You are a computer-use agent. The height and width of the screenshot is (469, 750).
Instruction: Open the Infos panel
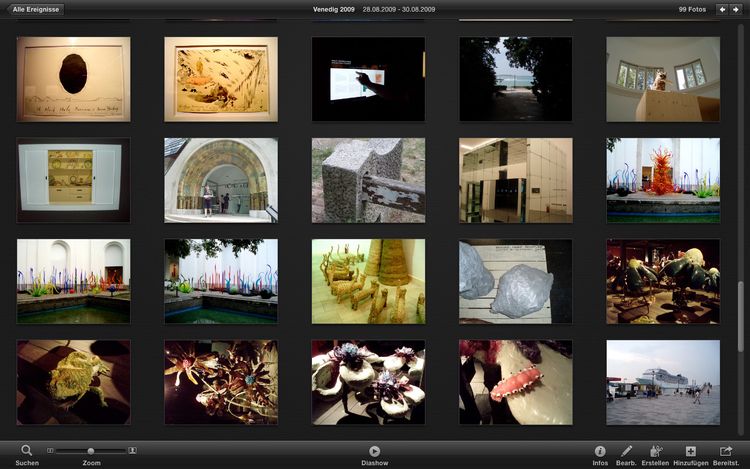click(600, 451)
